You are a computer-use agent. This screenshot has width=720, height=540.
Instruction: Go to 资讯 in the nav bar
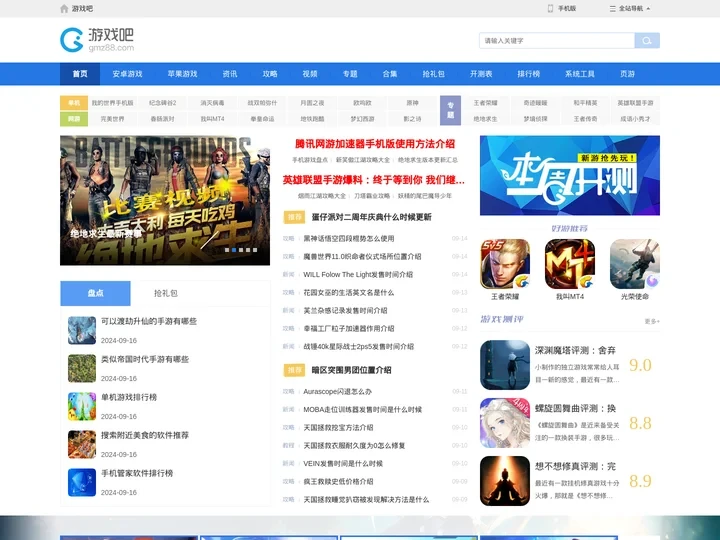point(230,73)
